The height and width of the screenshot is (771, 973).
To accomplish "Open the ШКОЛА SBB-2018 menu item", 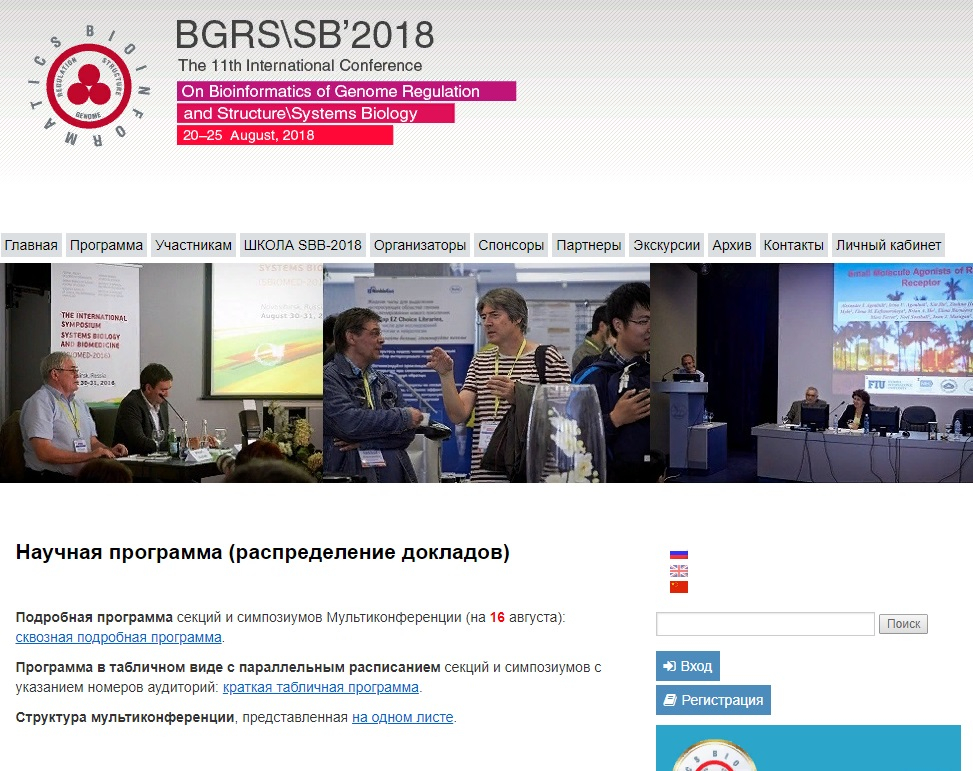I will [303, 245].
